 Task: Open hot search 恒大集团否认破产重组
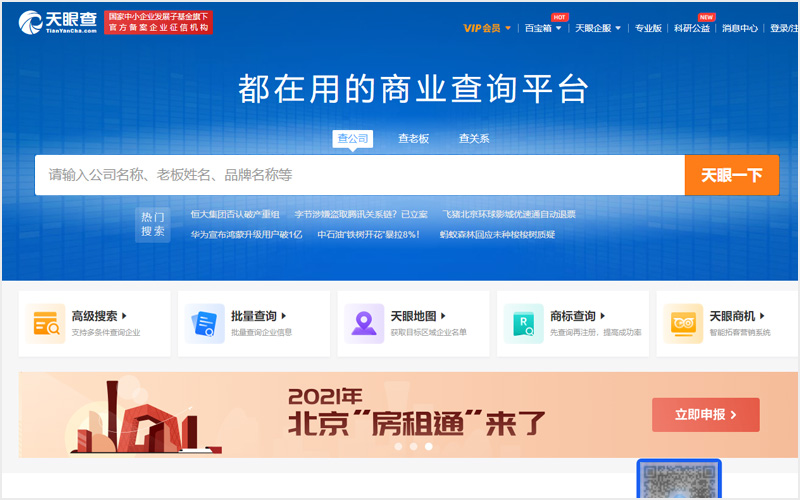click(235, 214)
